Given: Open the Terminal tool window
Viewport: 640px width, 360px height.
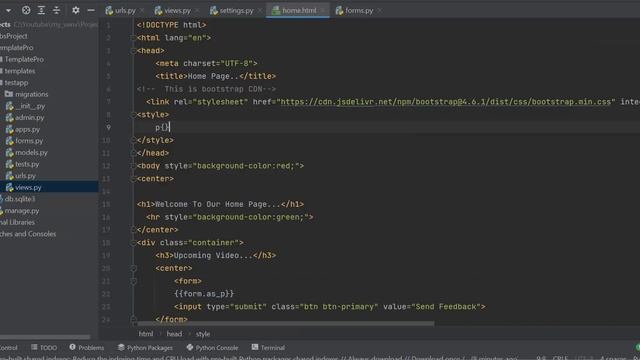Looking at the screenshot, I should (268, 347).
